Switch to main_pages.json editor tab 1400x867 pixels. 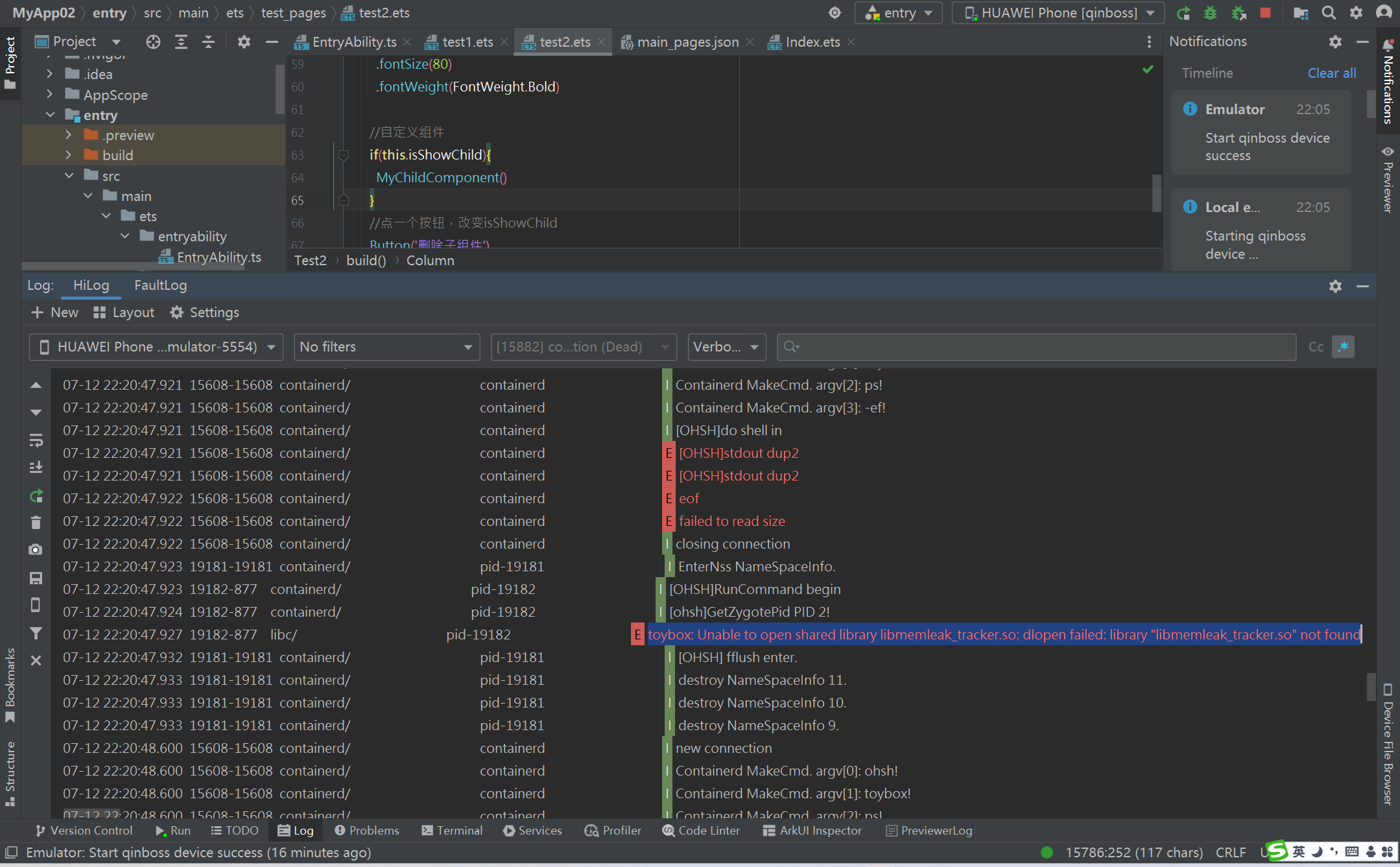[687, 42]
